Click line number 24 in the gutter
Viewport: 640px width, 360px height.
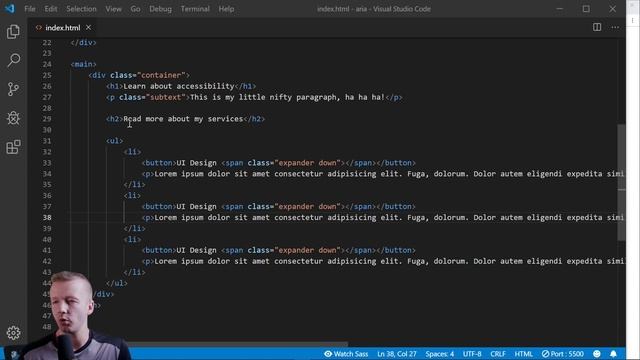click(47, 64)
